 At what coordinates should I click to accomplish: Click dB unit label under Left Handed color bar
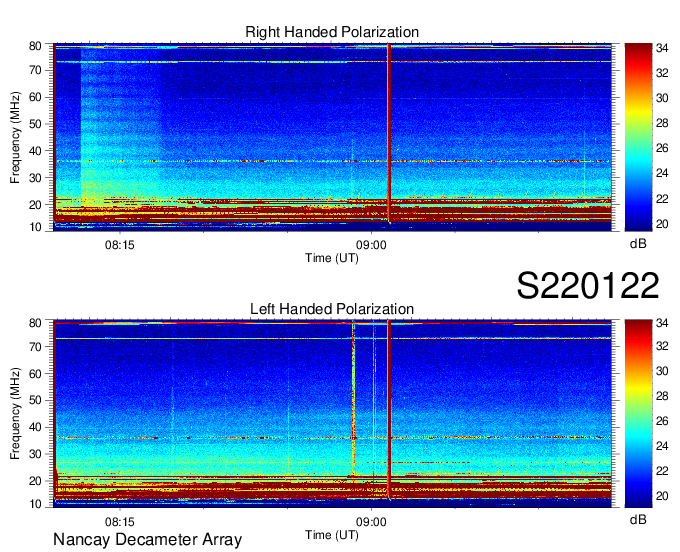[x=638, y=519]
